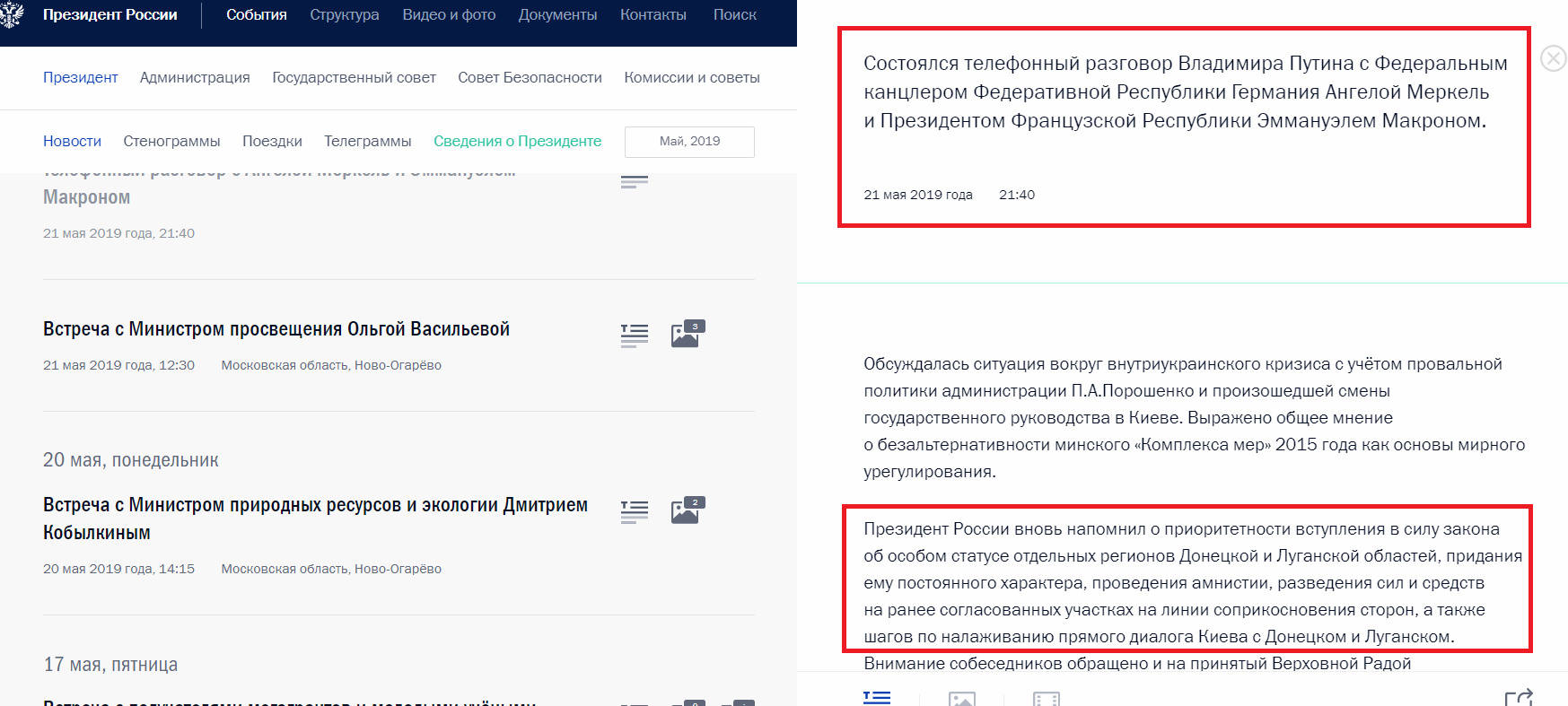
Task: Open Встреча с Министром просвещения Ольгой Васильевой
Action: (276, 329)
